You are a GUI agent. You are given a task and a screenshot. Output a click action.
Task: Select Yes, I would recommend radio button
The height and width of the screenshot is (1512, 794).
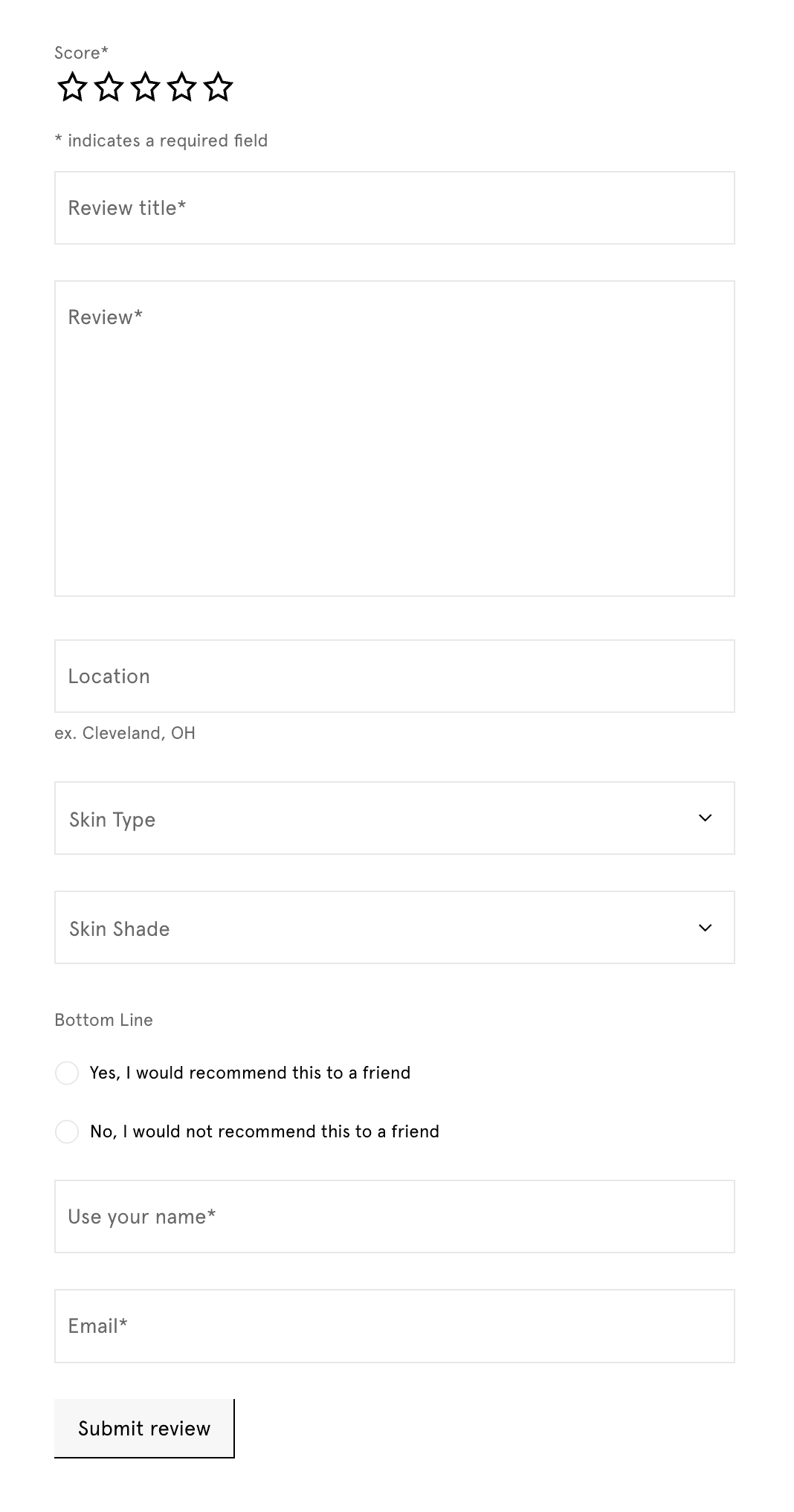click(x=67, y=1073)
